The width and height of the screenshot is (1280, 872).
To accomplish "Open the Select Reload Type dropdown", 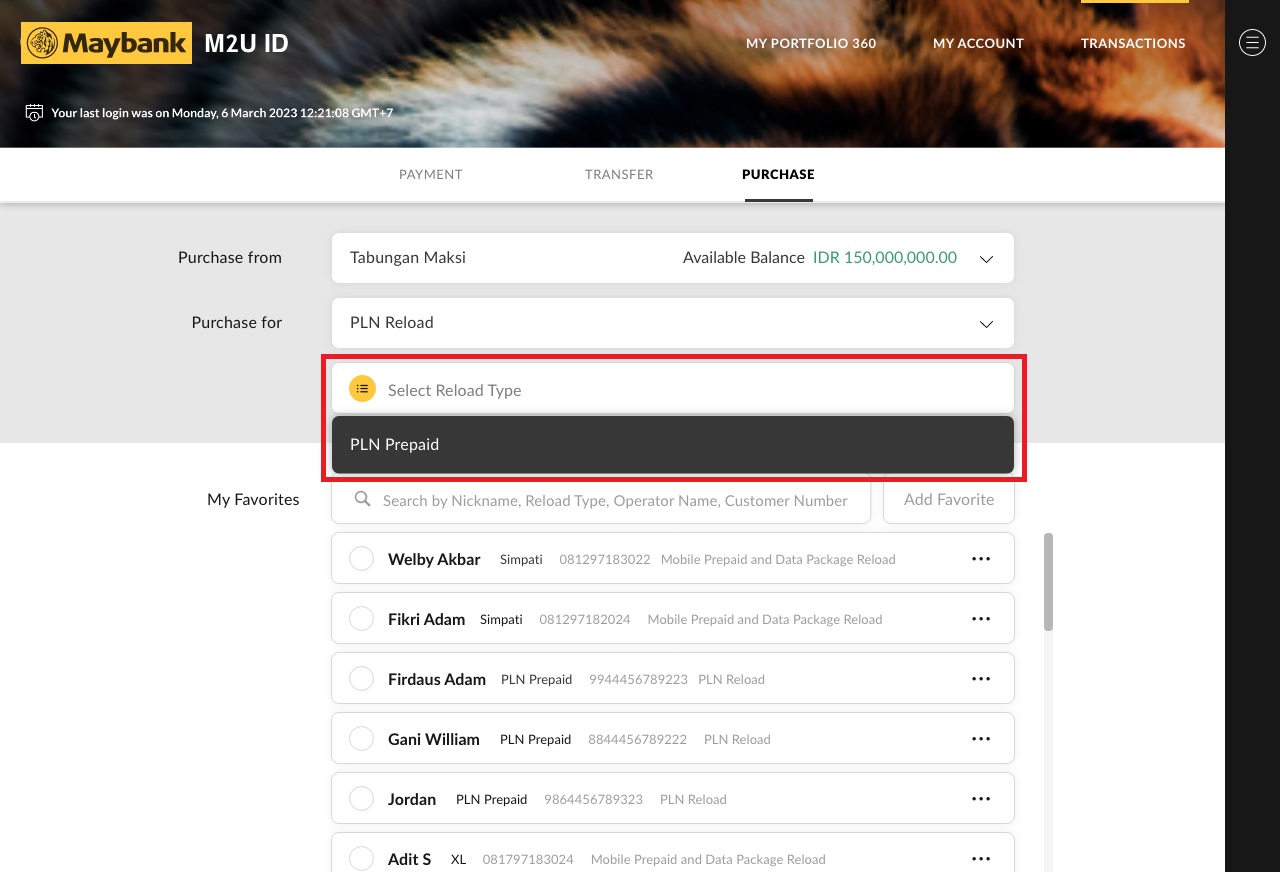I will 673,389.
